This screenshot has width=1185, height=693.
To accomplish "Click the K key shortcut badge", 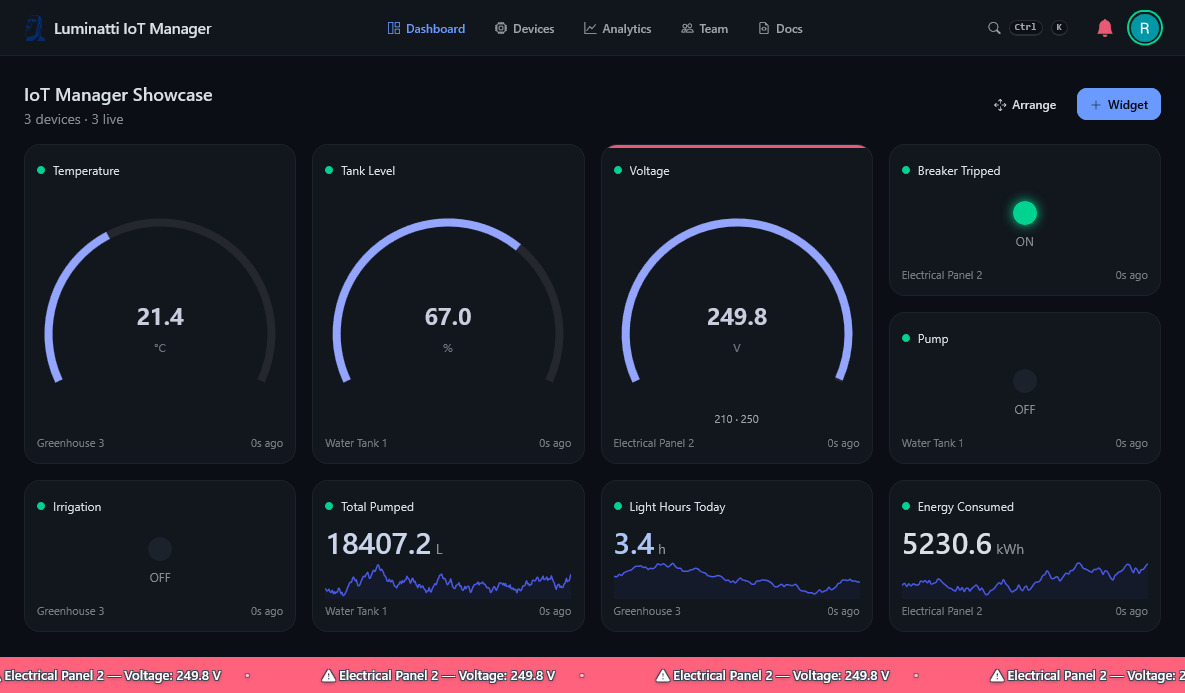I will pos(1059,27).
